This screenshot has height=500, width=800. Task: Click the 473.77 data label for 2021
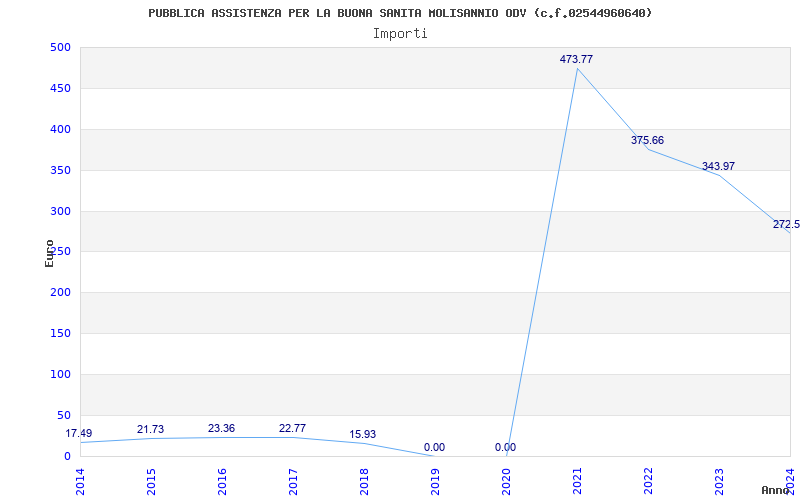[x=576, y=59]
